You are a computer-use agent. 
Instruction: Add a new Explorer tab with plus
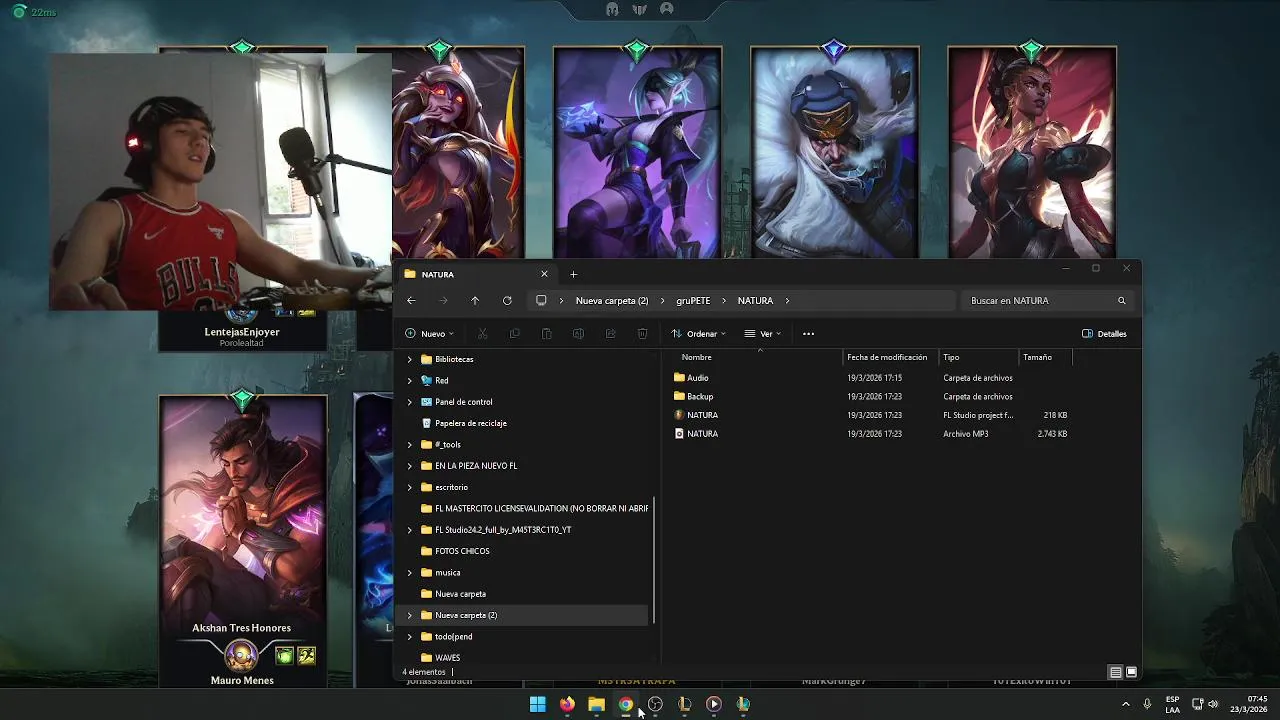click(x=573, y=274)
